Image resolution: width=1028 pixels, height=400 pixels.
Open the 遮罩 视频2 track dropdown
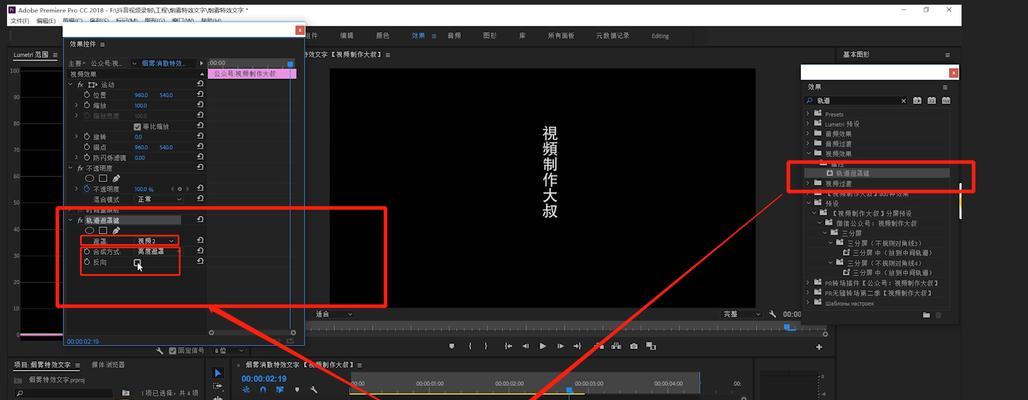click(155, 241)
